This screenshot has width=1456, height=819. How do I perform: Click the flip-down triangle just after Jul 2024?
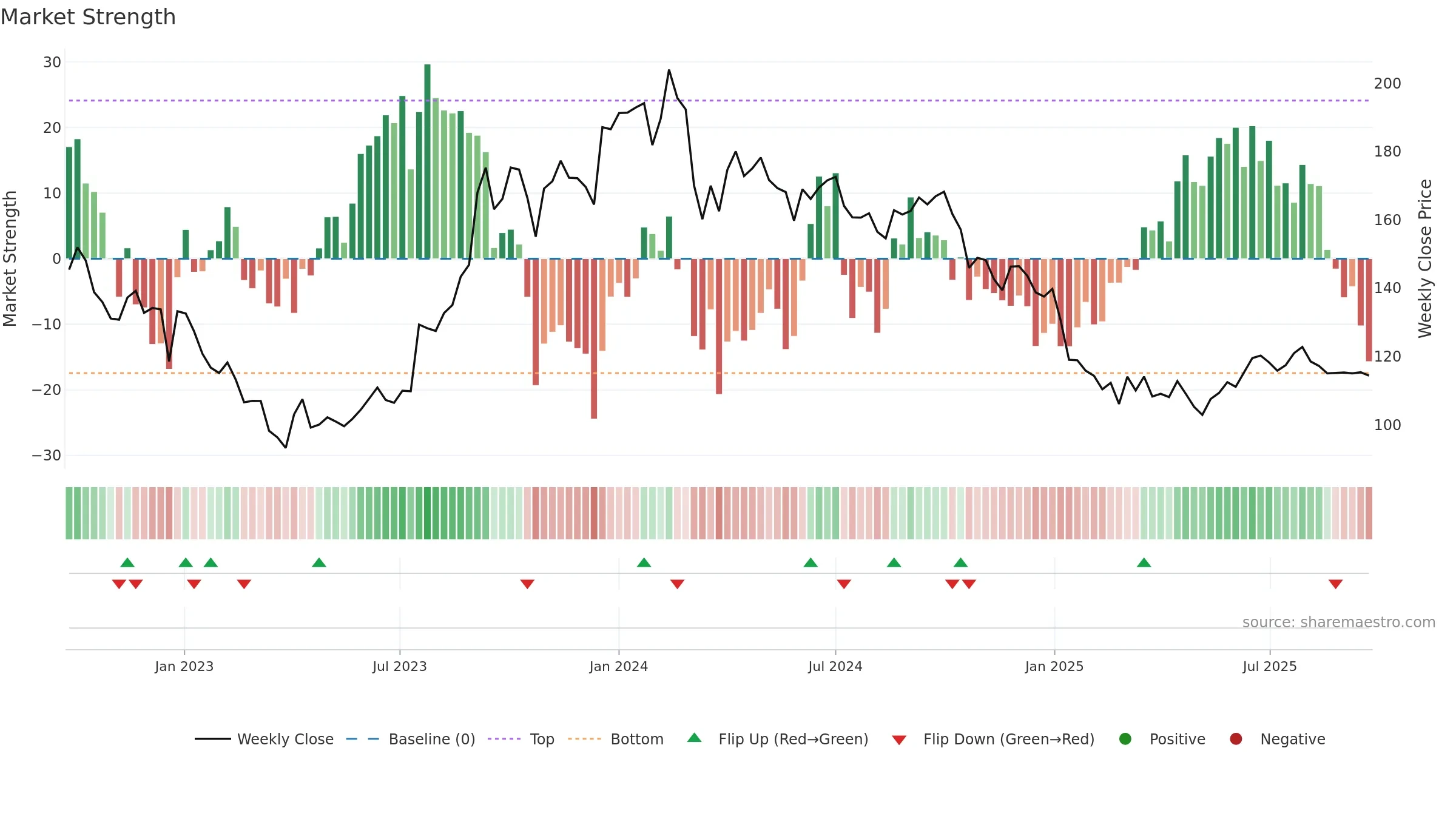[844, 584]
